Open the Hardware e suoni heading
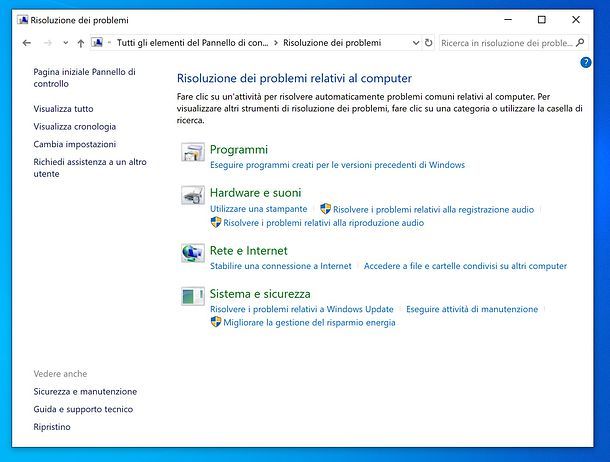This screenshot has height=462, width=610. tap(256, 193)
